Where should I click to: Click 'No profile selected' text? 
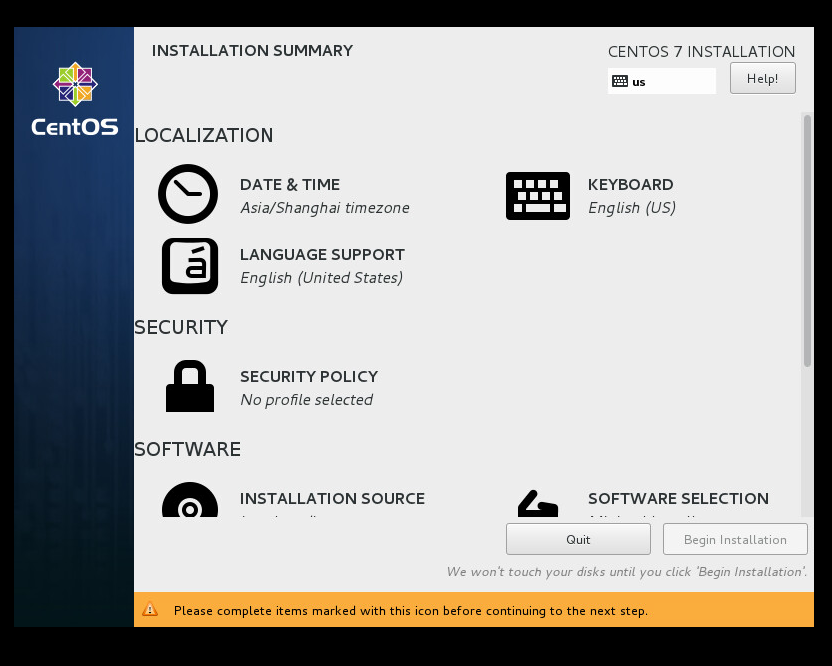click(x=307, y=400)
